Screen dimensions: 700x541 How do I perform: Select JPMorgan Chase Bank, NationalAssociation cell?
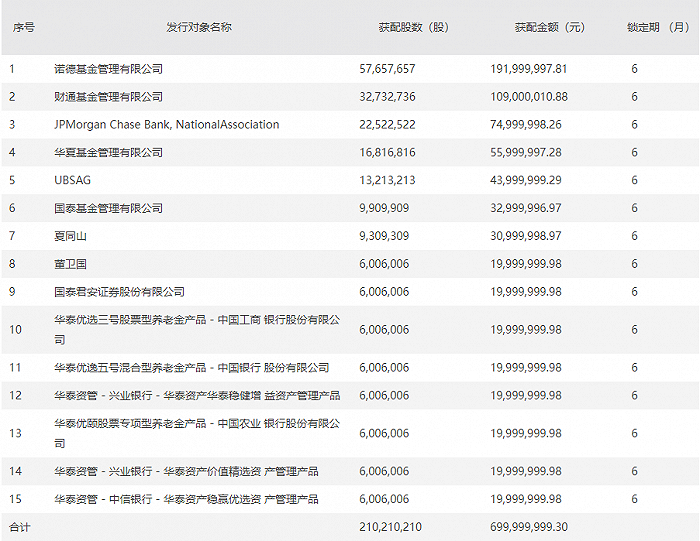[167, 125]
